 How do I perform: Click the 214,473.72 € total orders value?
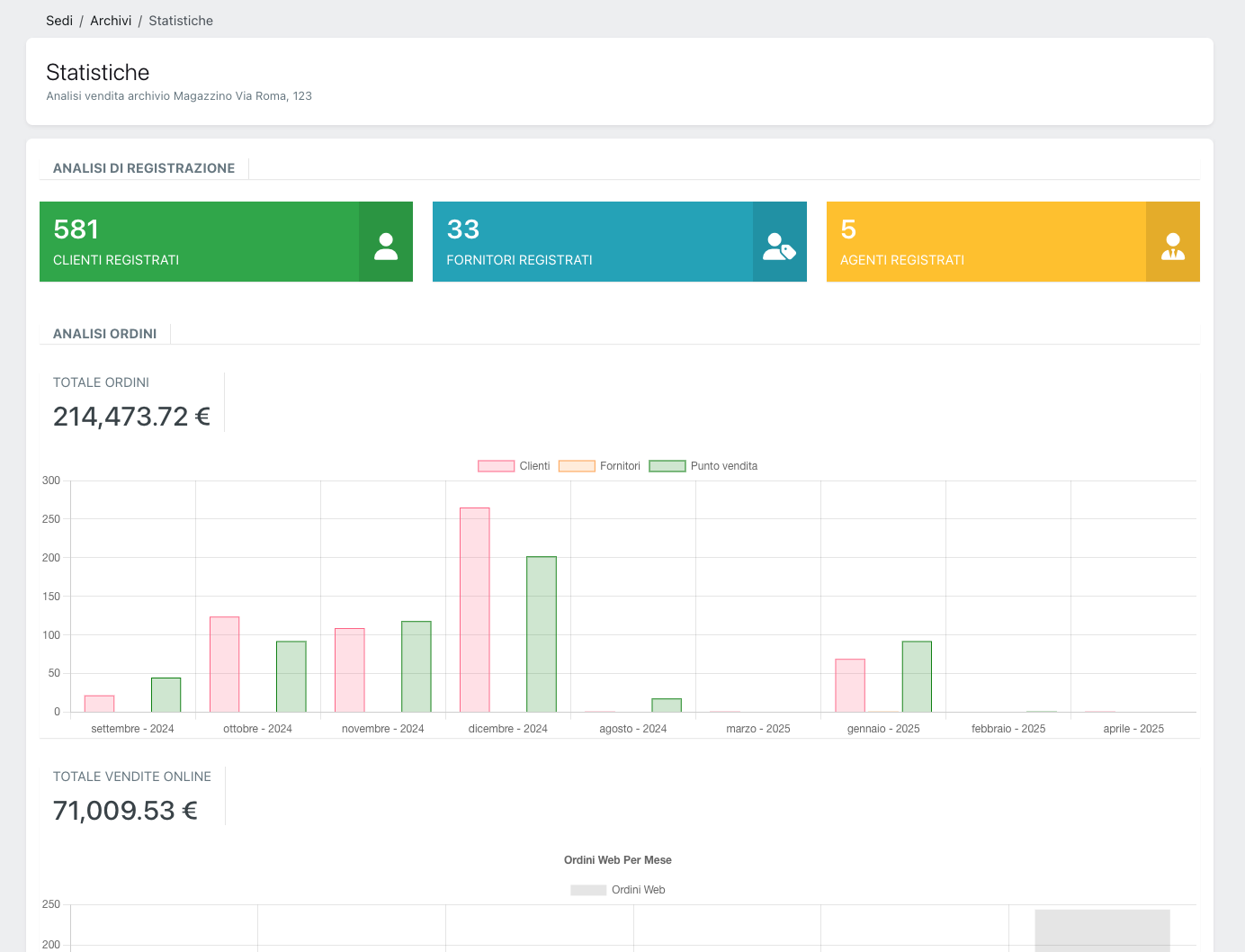(131, 417)
